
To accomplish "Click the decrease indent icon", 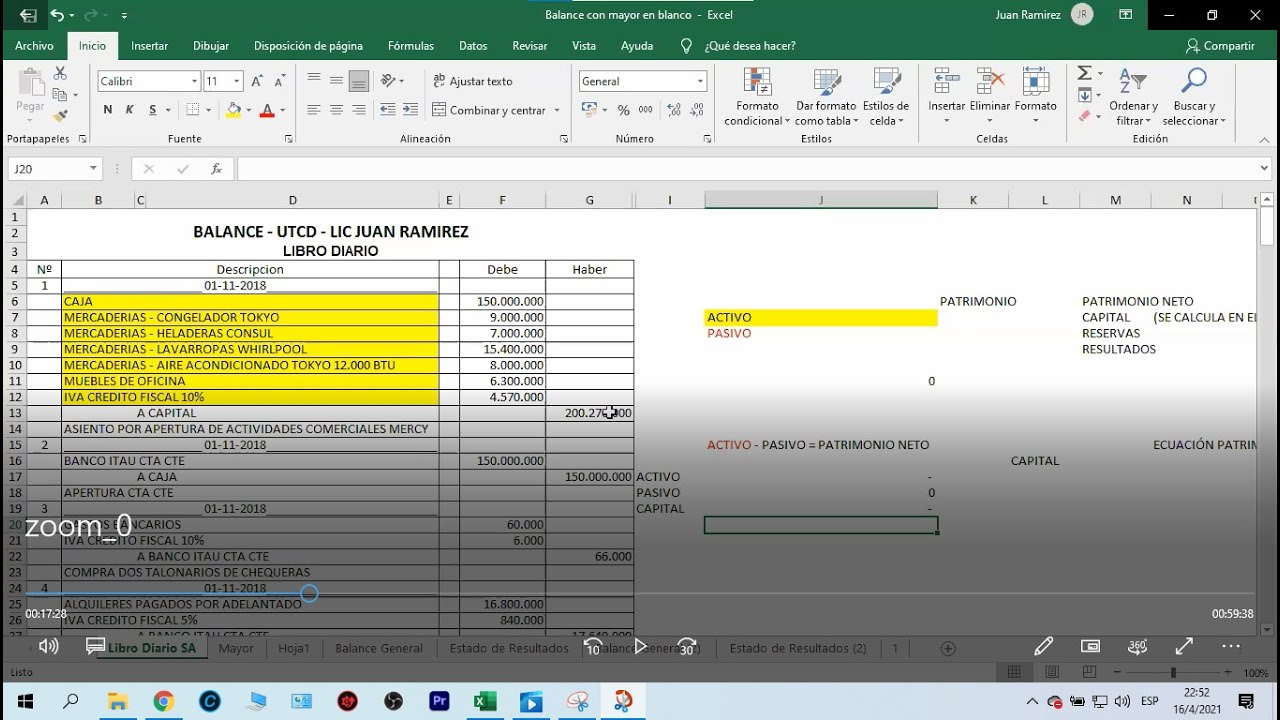I will point(387,110).
